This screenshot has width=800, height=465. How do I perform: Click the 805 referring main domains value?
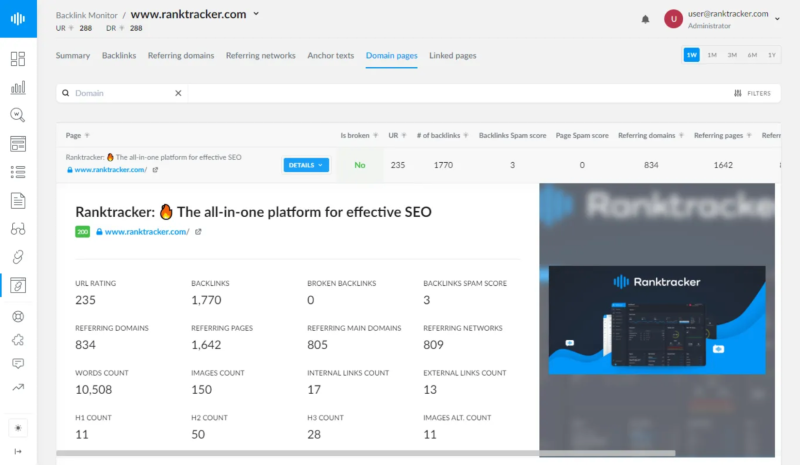317,345
